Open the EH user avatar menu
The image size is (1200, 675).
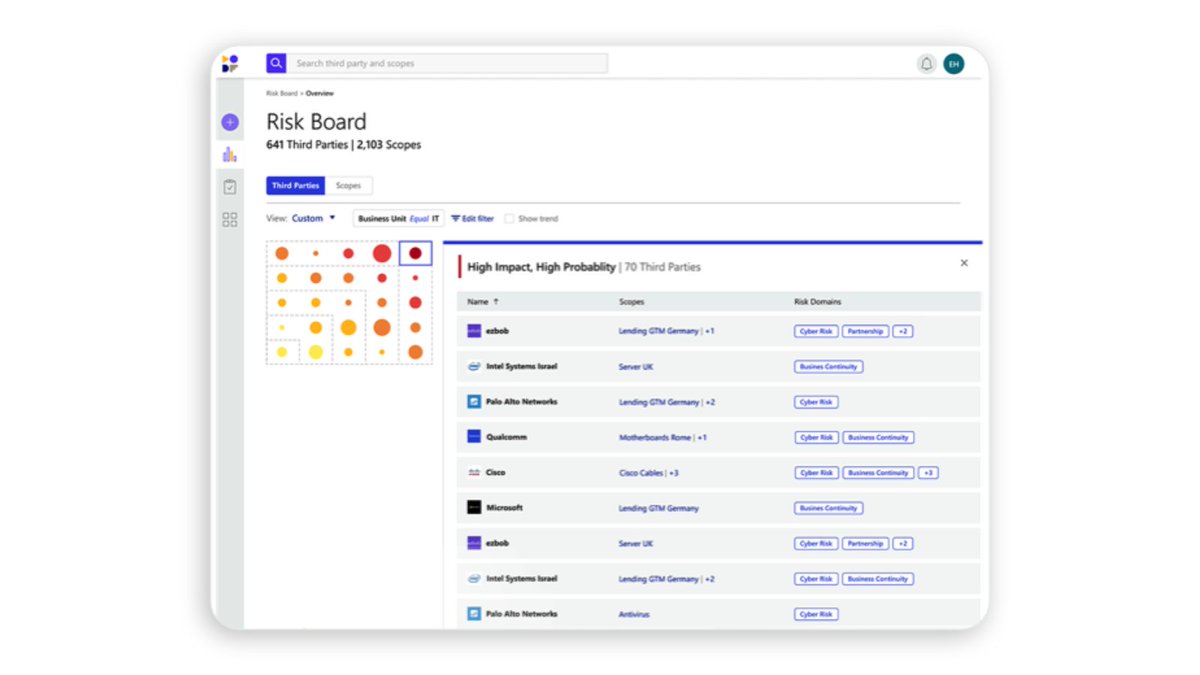(x=954, y=64)
